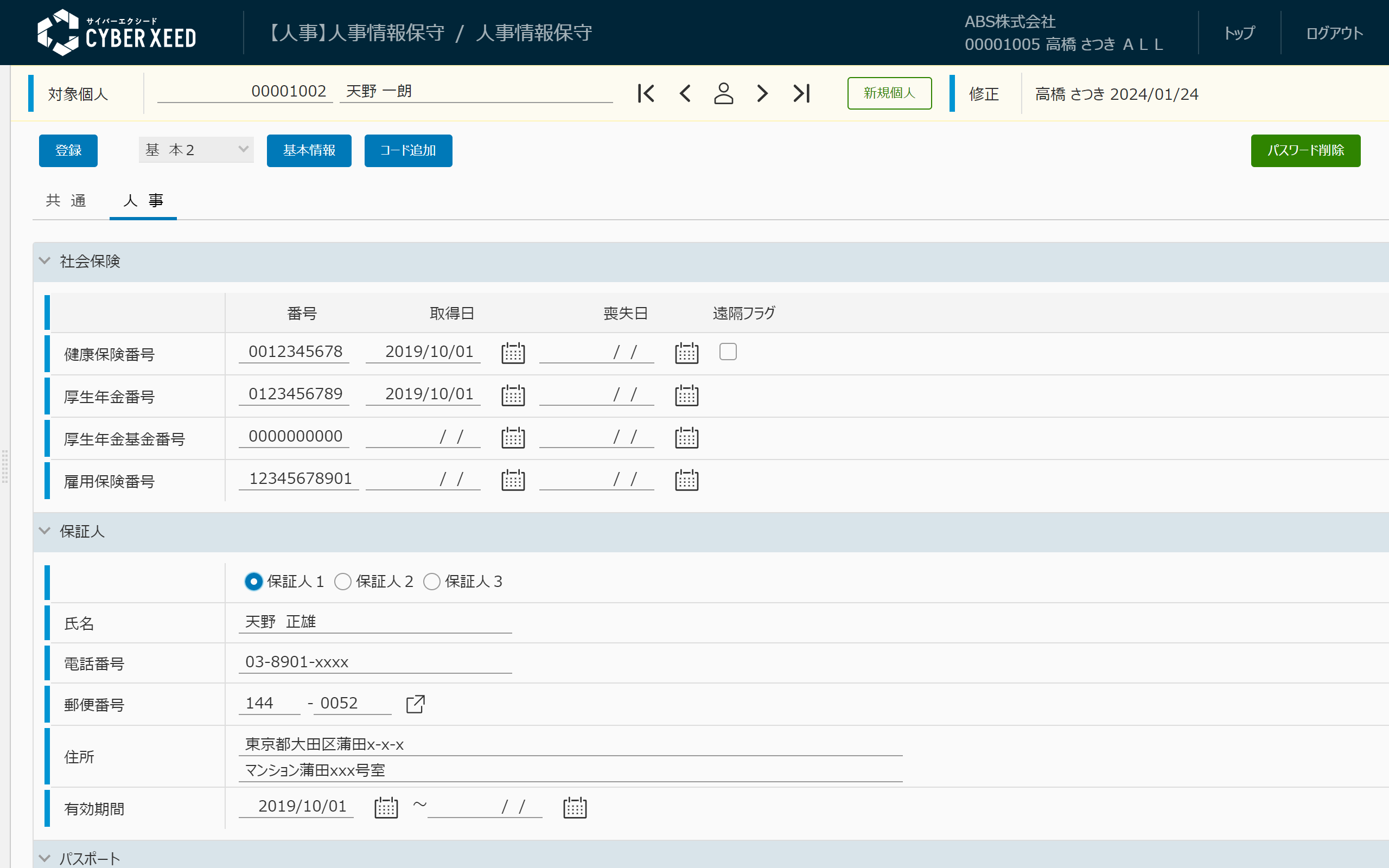Open postal code lookup icon

415,704
